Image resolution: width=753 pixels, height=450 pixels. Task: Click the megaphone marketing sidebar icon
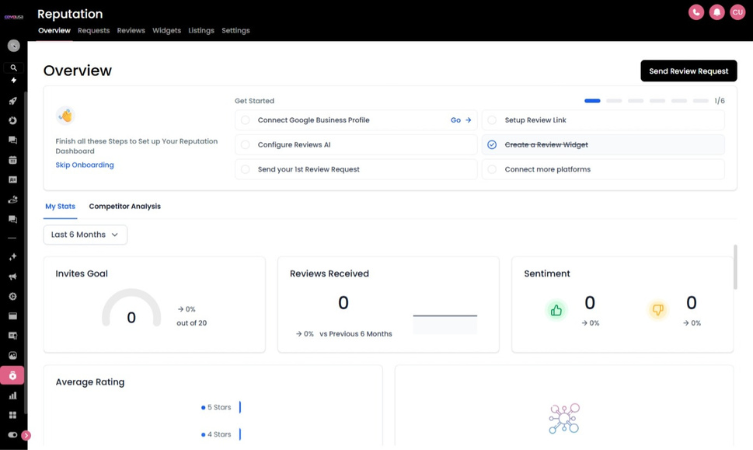coord(13,277)
